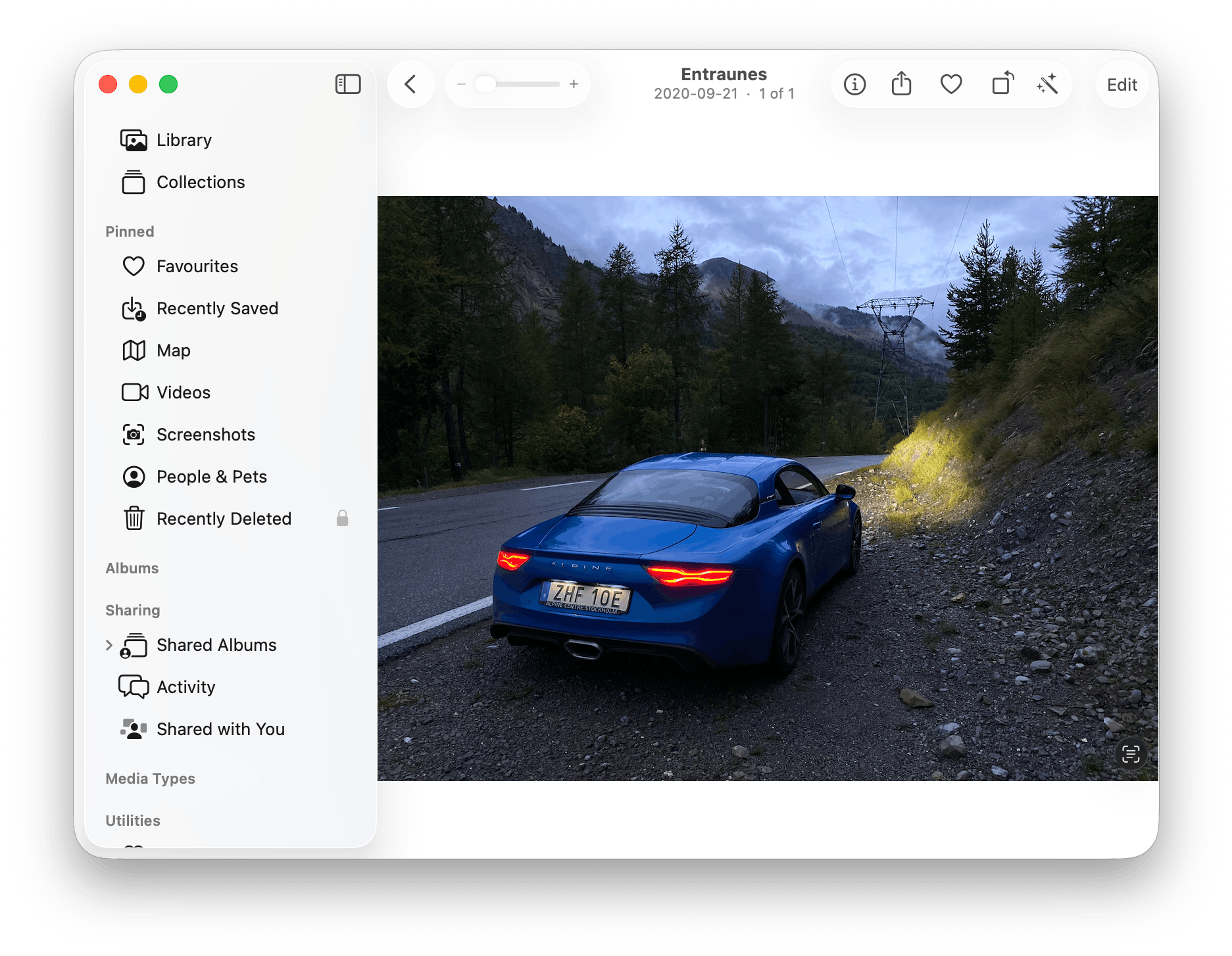The image size is (1232, 956).
Task: Open the Recently Deleted album
Action: point(224,519)
